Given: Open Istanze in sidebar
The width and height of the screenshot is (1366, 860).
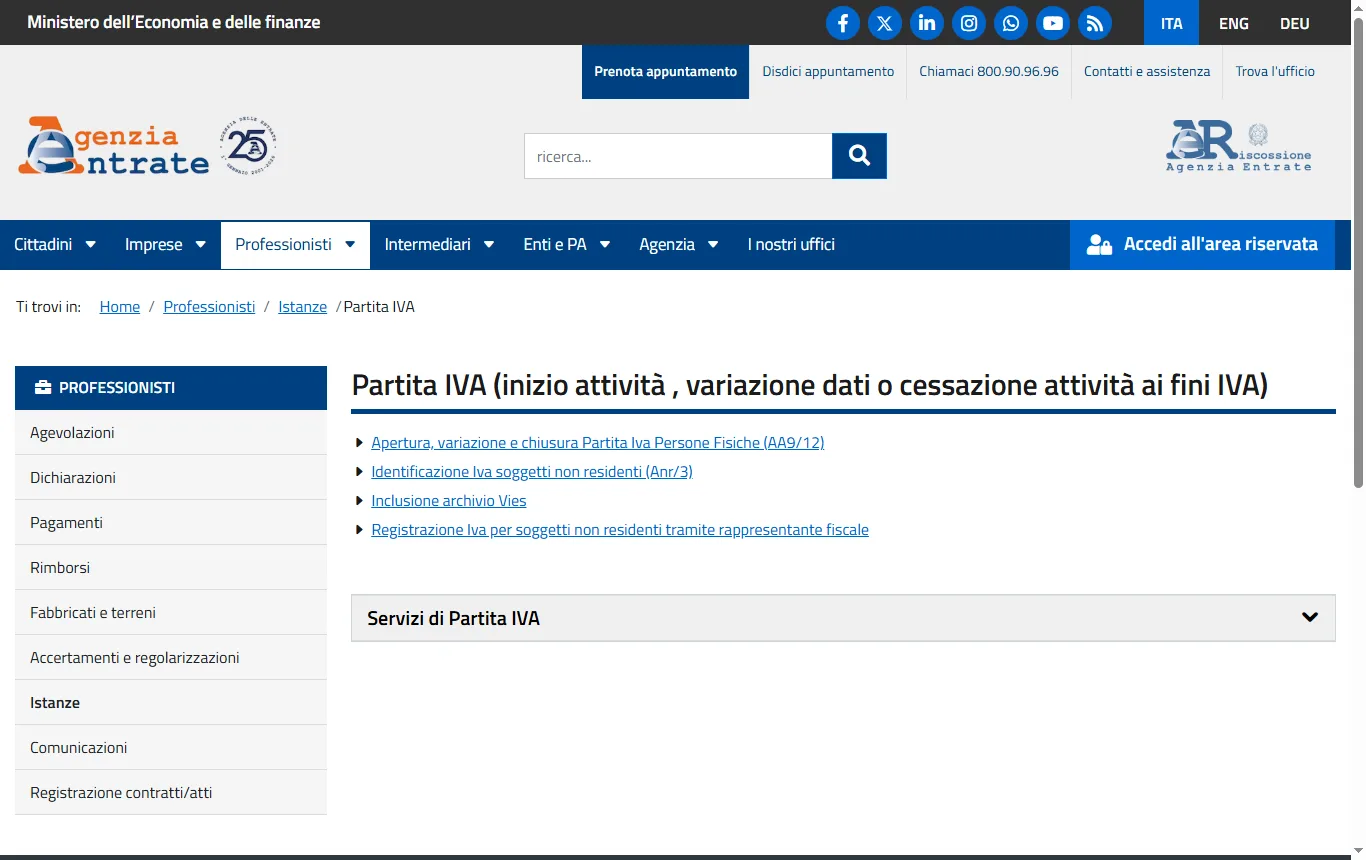Looking at the screenshot, I should (x=171, y=703).
